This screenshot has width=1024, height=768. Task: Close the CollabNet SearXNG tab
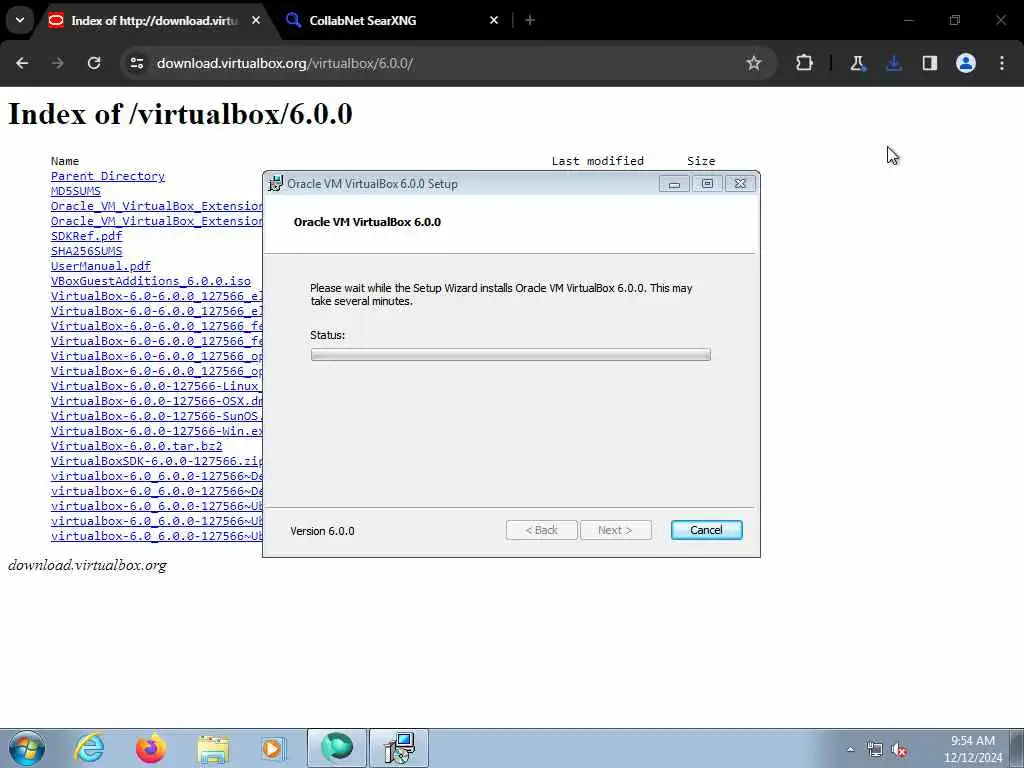click(494, 20)
